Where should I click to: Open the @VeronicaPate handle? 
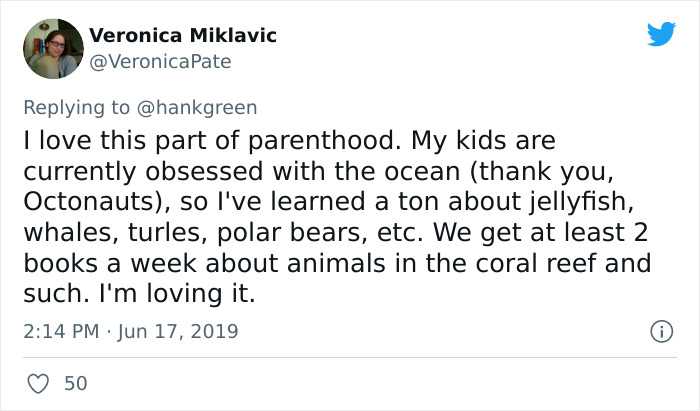[160, 61]
